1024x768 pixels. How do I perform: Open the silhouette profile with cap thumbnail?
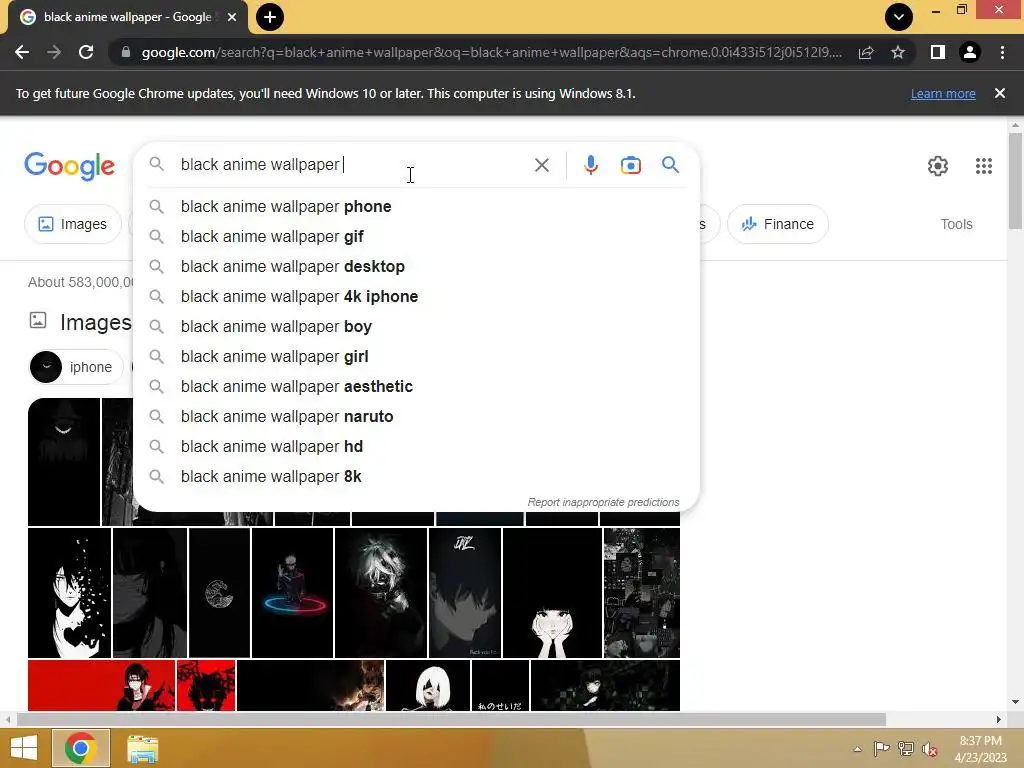(465, 593)
